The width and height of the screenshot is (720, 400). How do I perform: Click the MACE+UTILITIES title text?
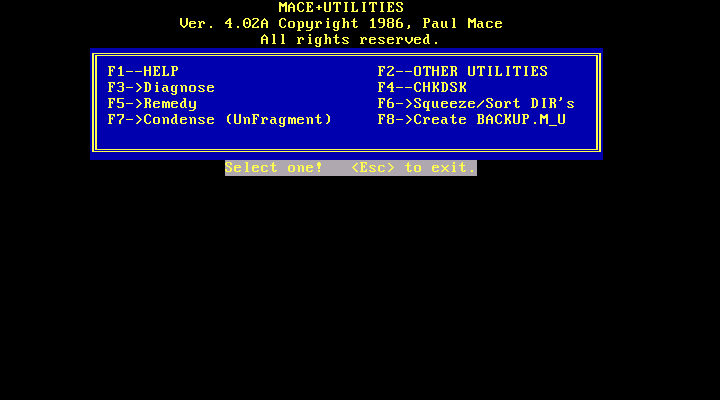(341, 7)
